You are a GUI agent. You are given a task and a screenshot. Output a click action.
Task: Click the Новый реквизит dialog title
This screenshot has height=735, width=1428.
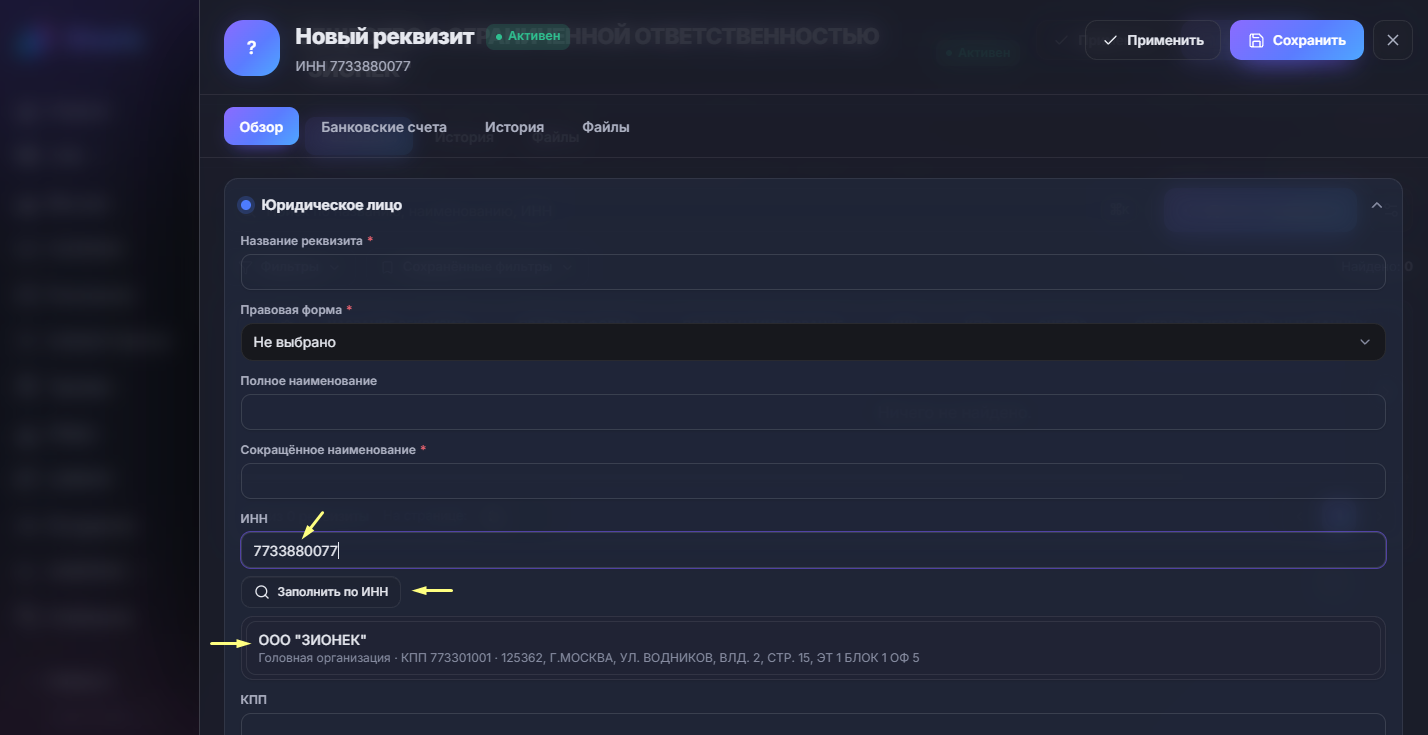coord(384,37)
